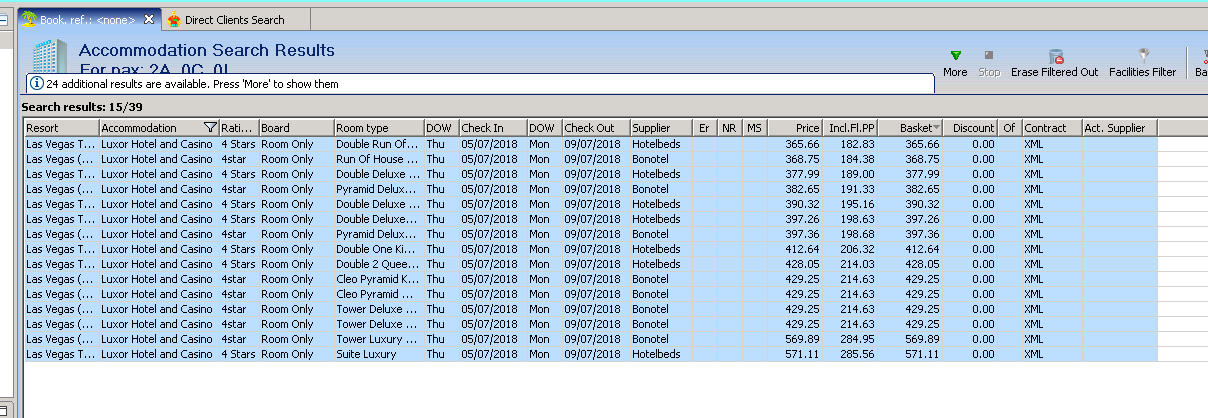The height and width of the screenshot is (418, 1208).
Task: Click the NR column header
Action: [730, 128]
